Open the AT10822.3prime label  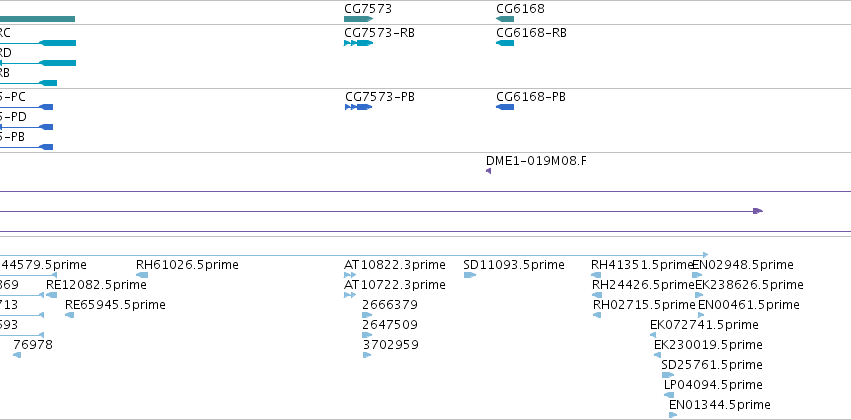click(395, 265)
